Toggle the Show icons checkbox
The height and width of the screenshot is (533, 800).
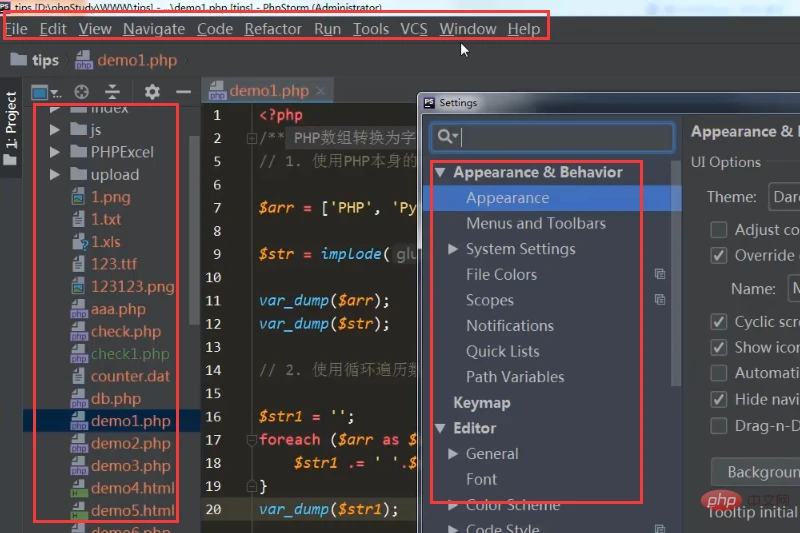[x=719, y=347]
